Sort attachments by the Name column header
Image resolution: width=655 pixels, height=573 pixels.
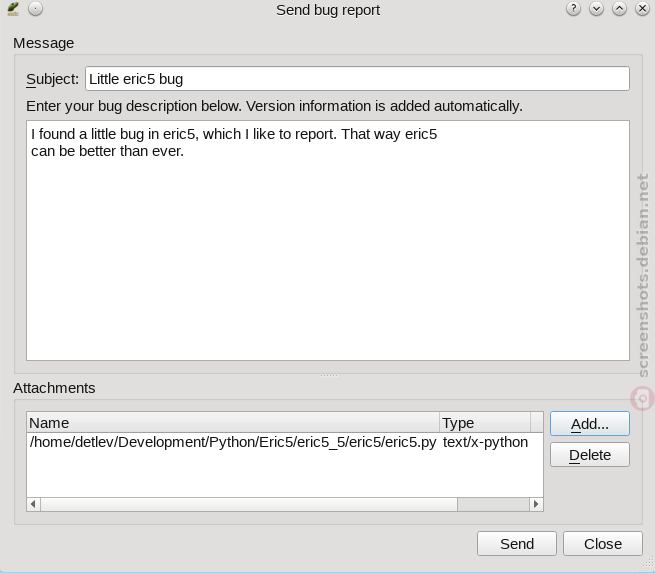click(x=233, y=423)
